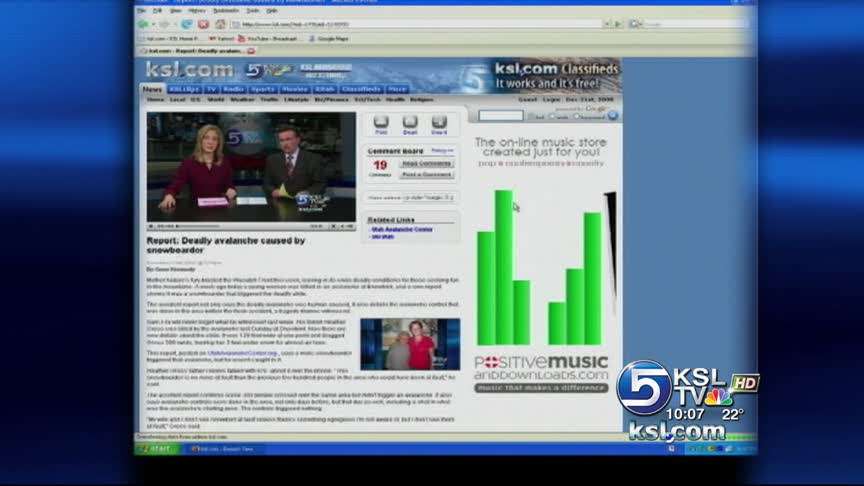Select the Sports tab on ksl.com
The height and width of the screenshot is (486, 864).
(x=263, y=89)
